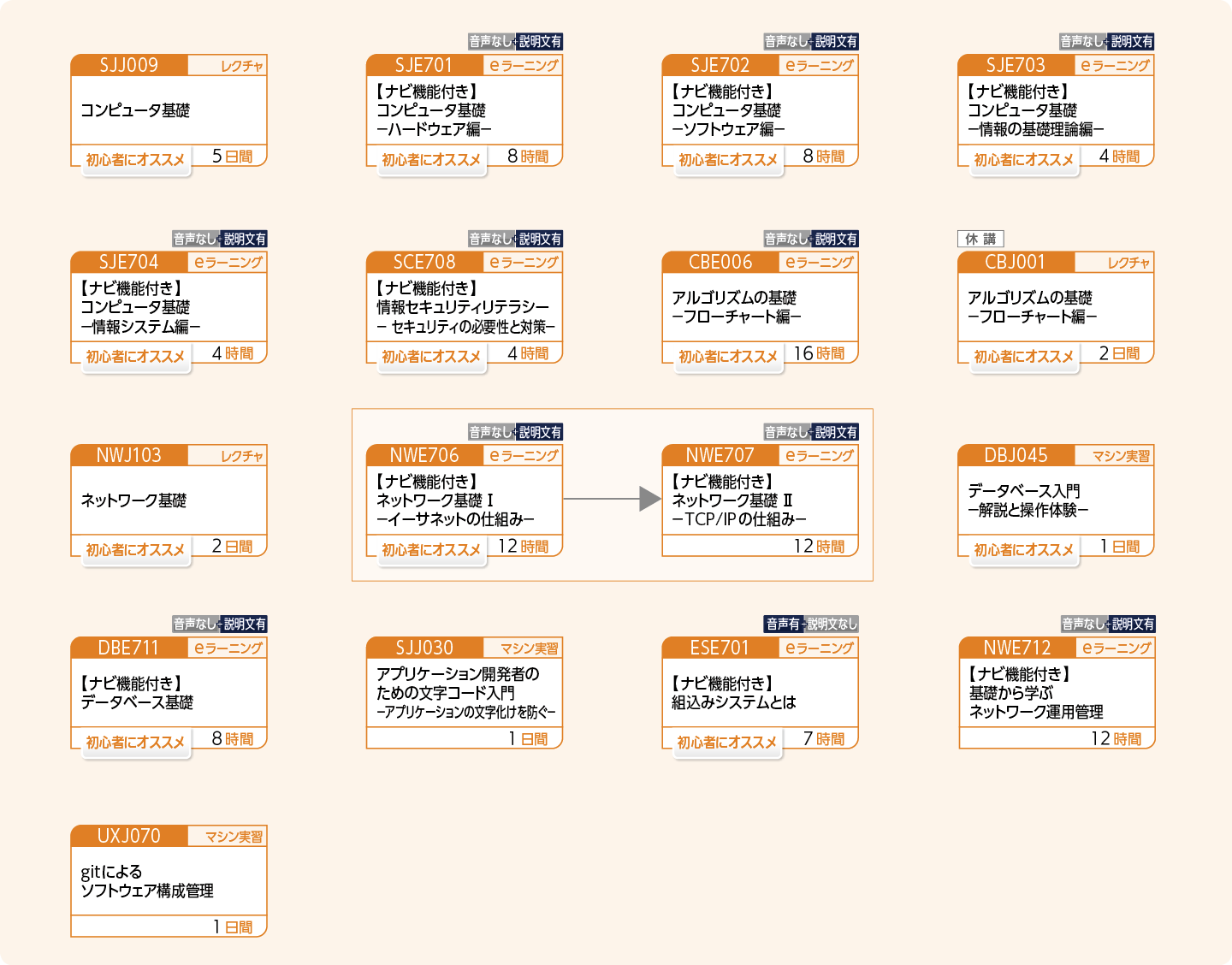Click the 1日間 duration on UXJ070
The width and height of the screenshot is (1232, 965).
tap(233, 927)
